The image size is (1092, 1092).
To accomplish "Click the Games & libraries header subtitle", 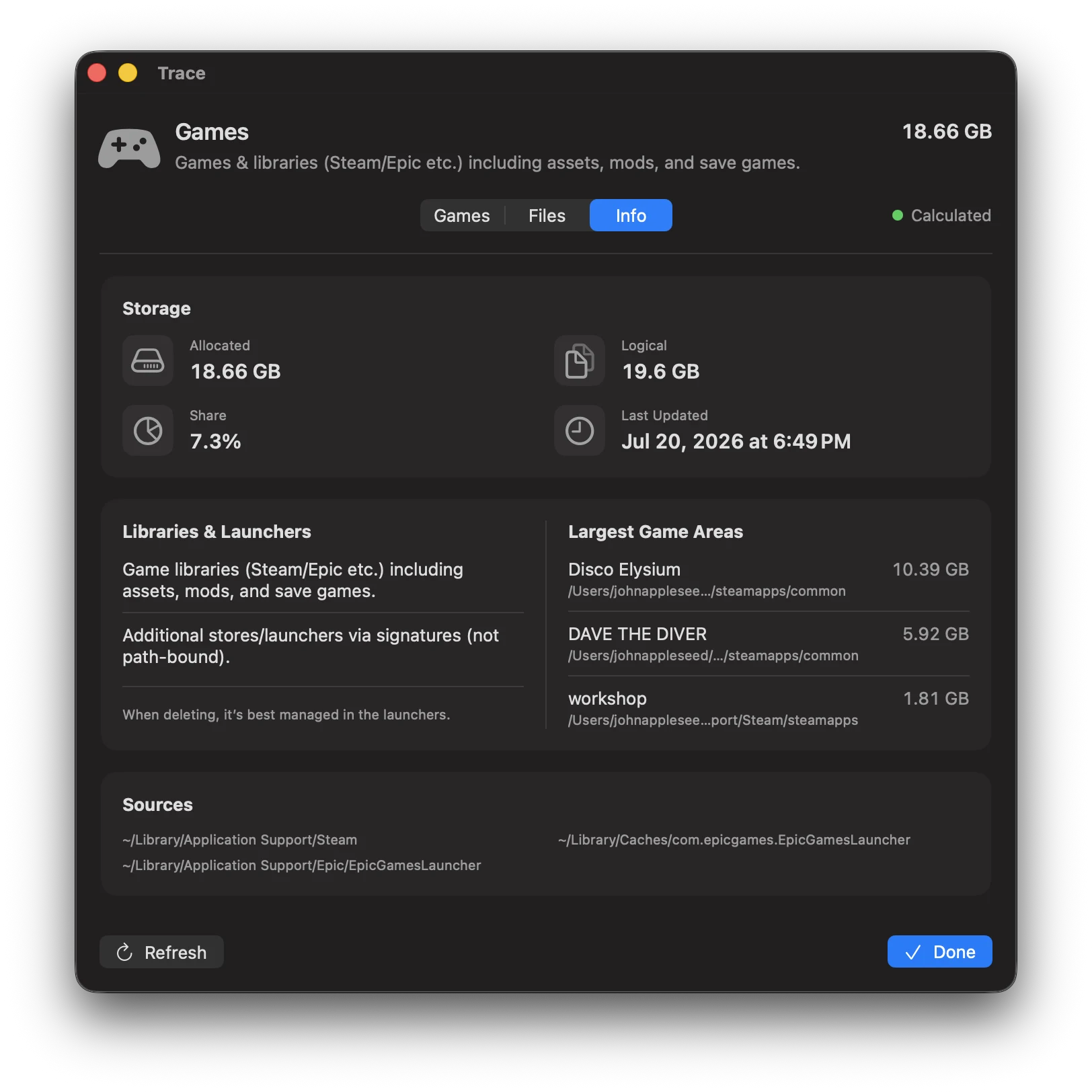I will point(487,163).
